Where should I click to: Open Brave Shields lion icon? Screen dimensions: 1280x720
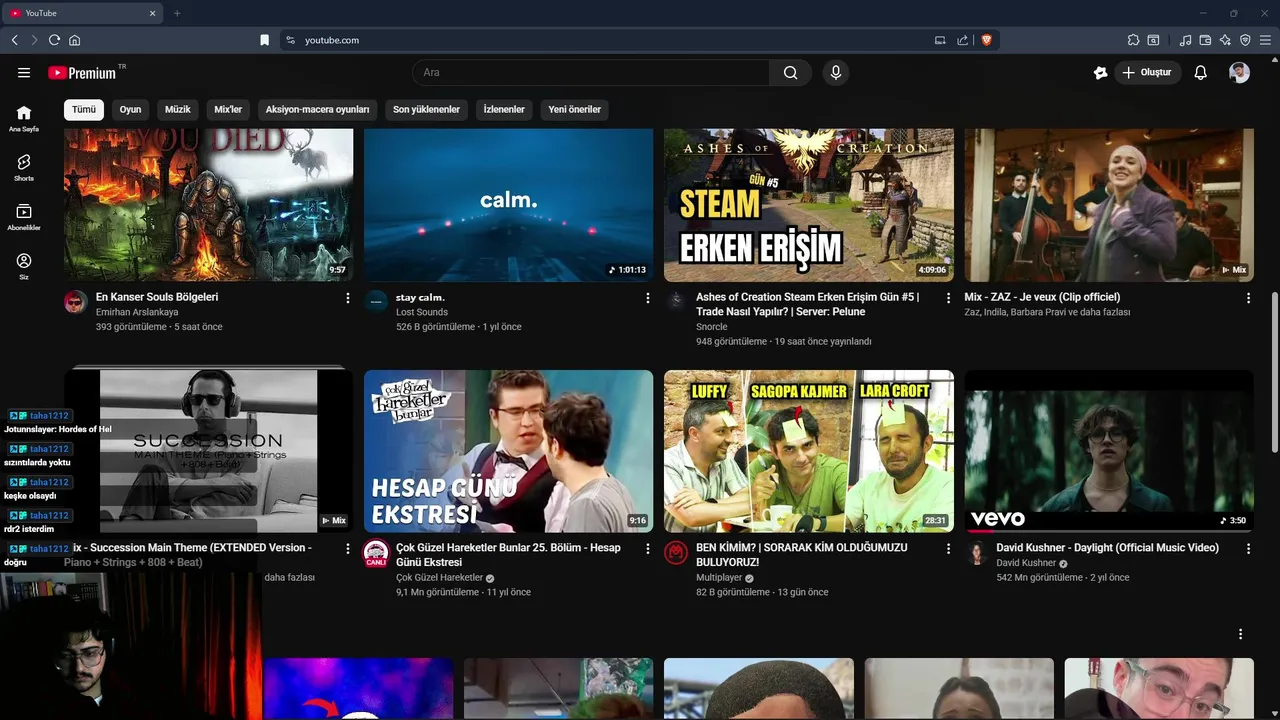click(x=986, y=40)
